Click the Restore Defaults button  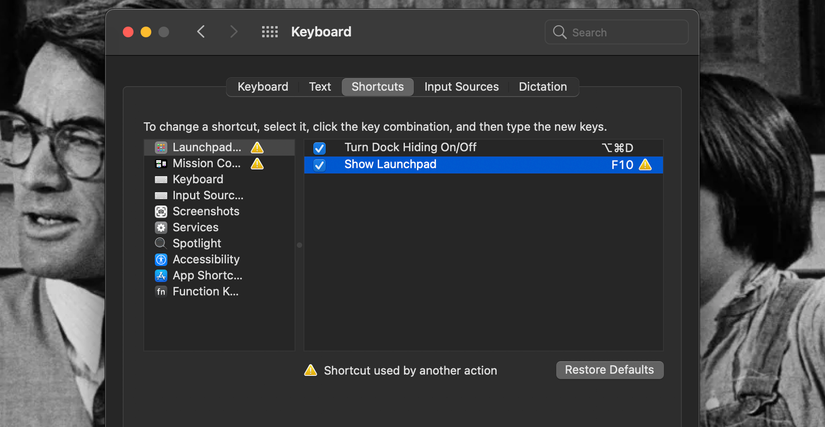[610, 370]
